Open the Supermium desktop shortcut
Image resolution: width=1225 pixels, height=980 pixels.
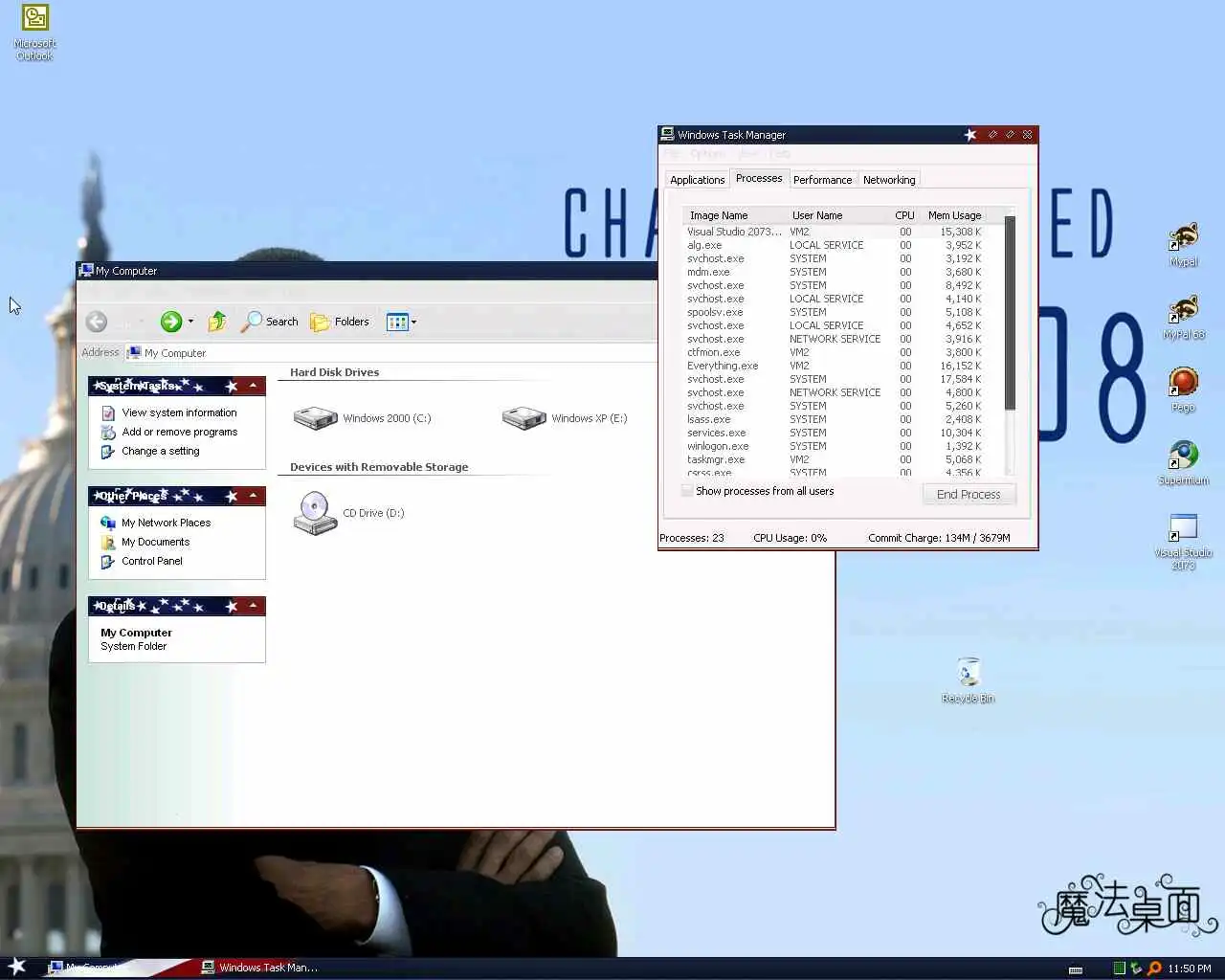click(x=1184, y=462)
